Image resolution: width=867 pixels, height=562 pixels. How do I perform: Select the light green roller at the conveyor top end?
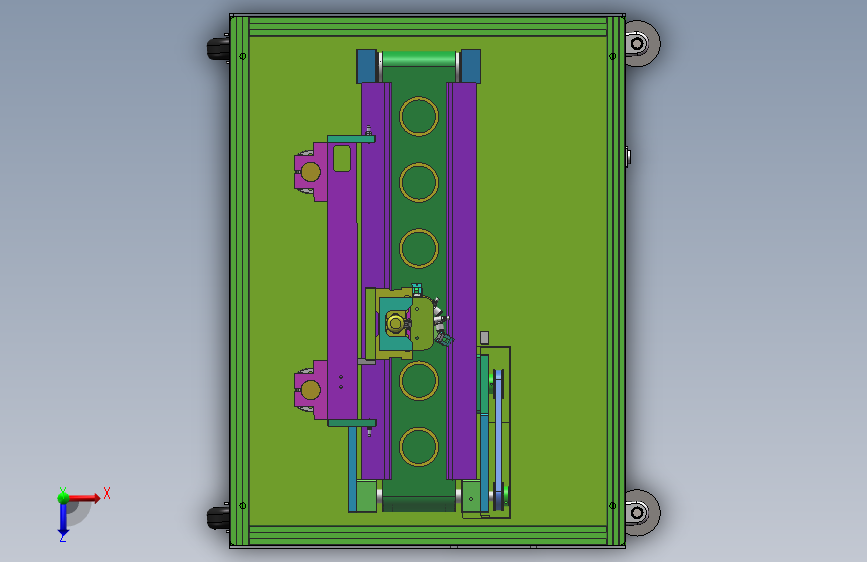pos(419,59)
